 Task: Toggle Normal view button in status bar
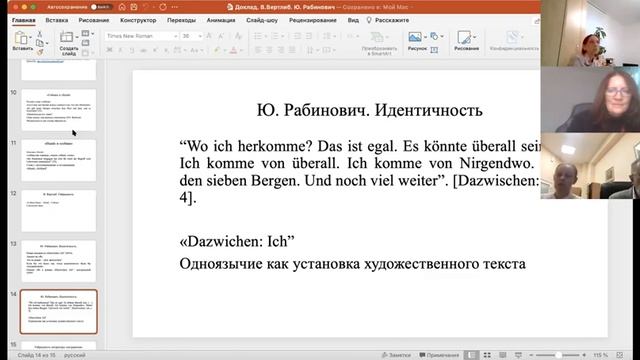(471, 355)
